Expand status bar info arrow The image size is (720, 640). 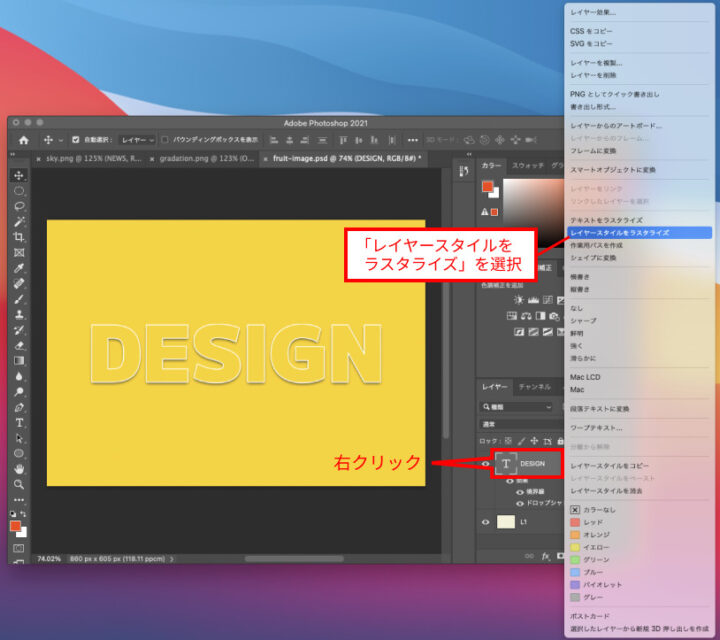pyautogui.click(x=172, y=559)
